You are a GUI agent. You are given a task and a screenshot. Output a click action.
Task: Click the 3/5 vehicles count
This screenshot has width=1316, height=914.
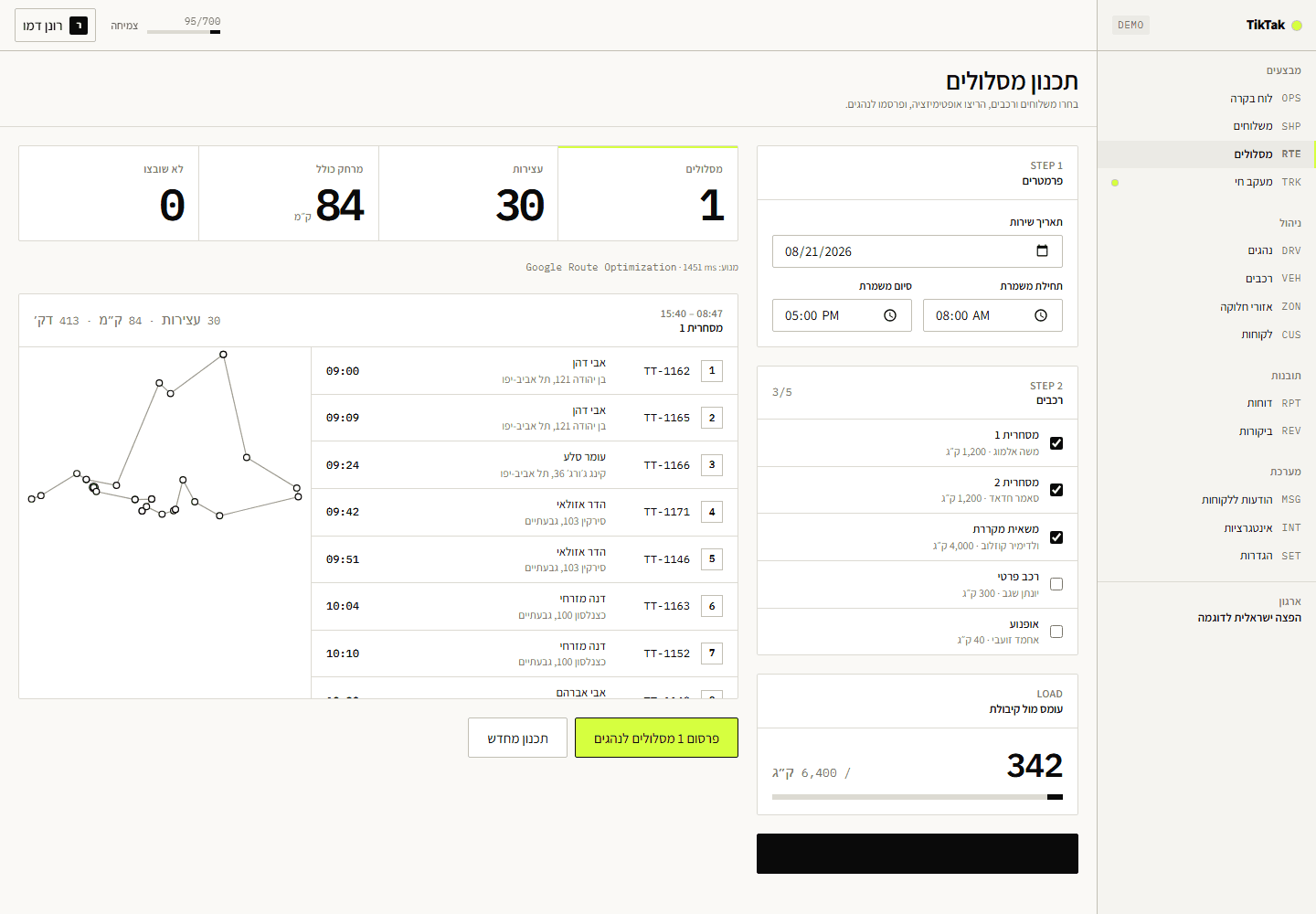782,392
